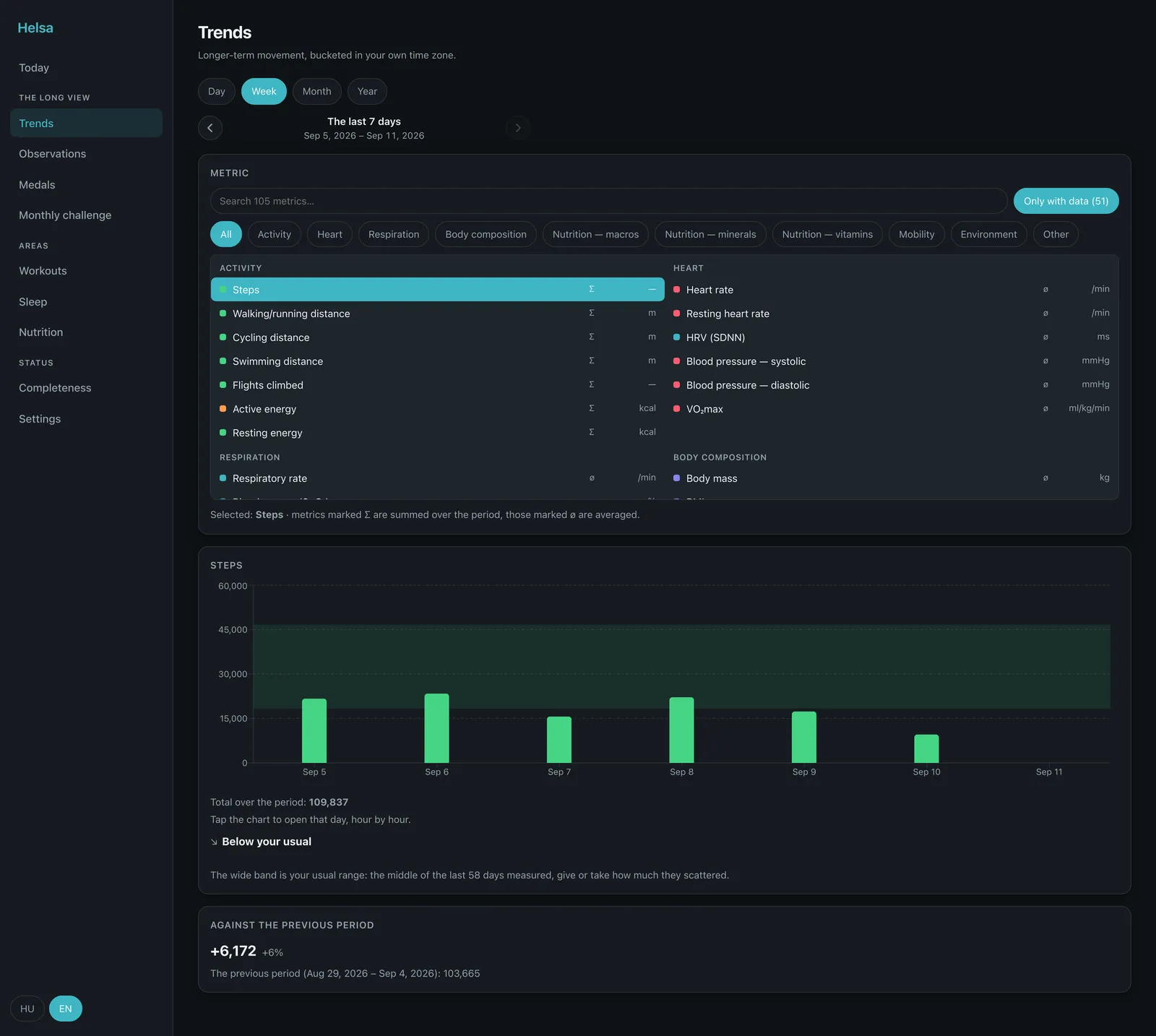The width and height of the screenshot is (1156, 1036).
Task: Filter metrics by Other chip
Action: coord(1056,234)
